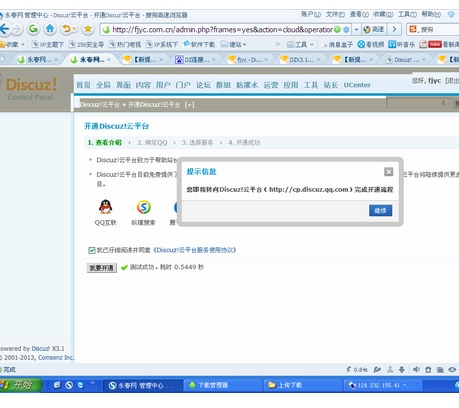459x408 pixels.
Task: Click the speaker volume icon in status bar
Action: click(x=416, y=369)
